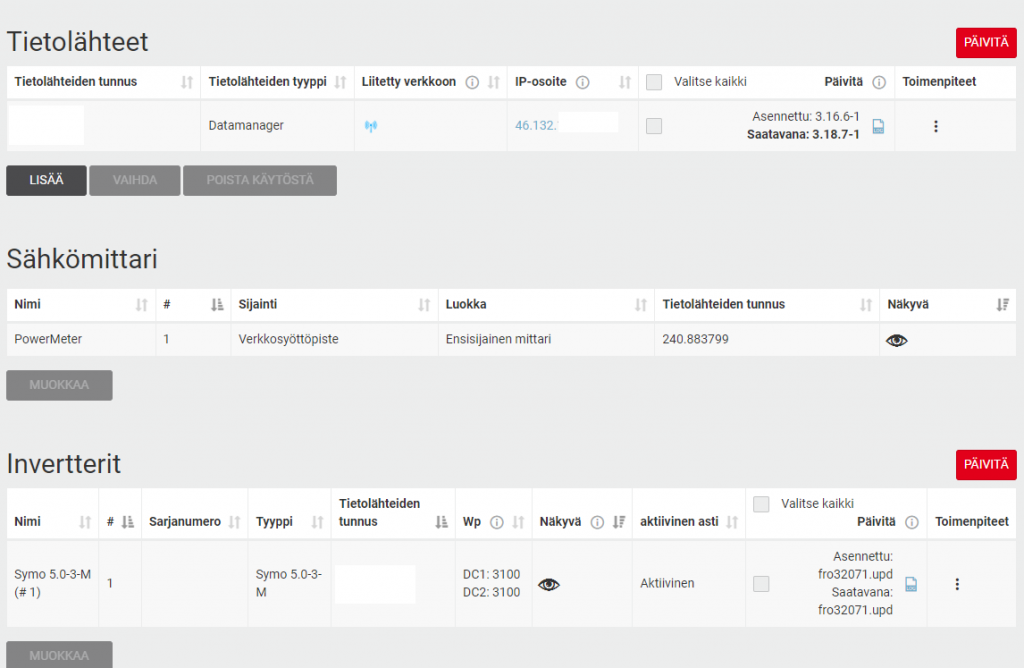The image size is (1024, 668).
Task: Sort Sähkömittari table by Luokka column
Action: (x=642, y=305)
